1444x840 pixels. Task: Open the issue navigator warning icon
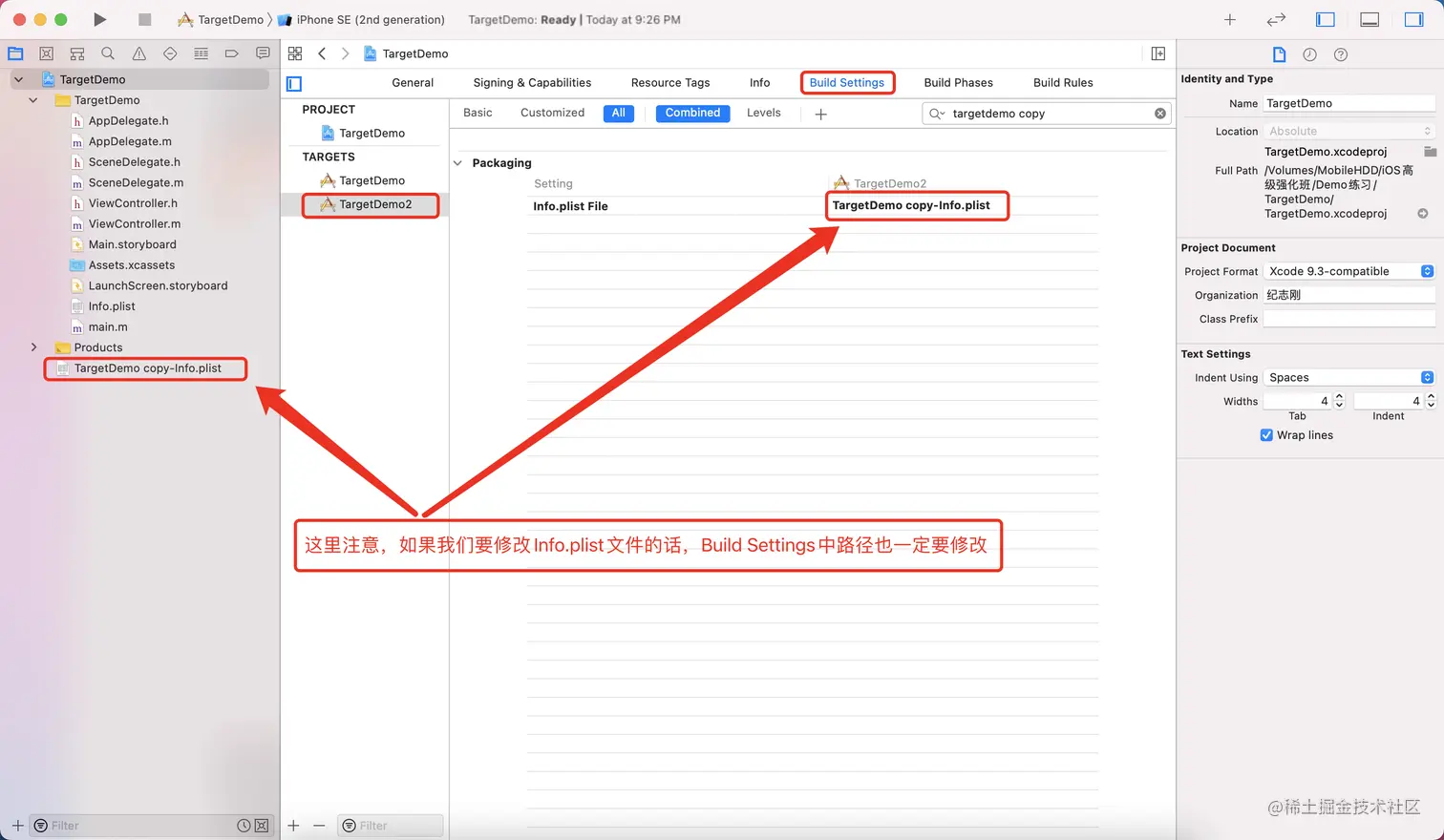click(x=139, y=53)
